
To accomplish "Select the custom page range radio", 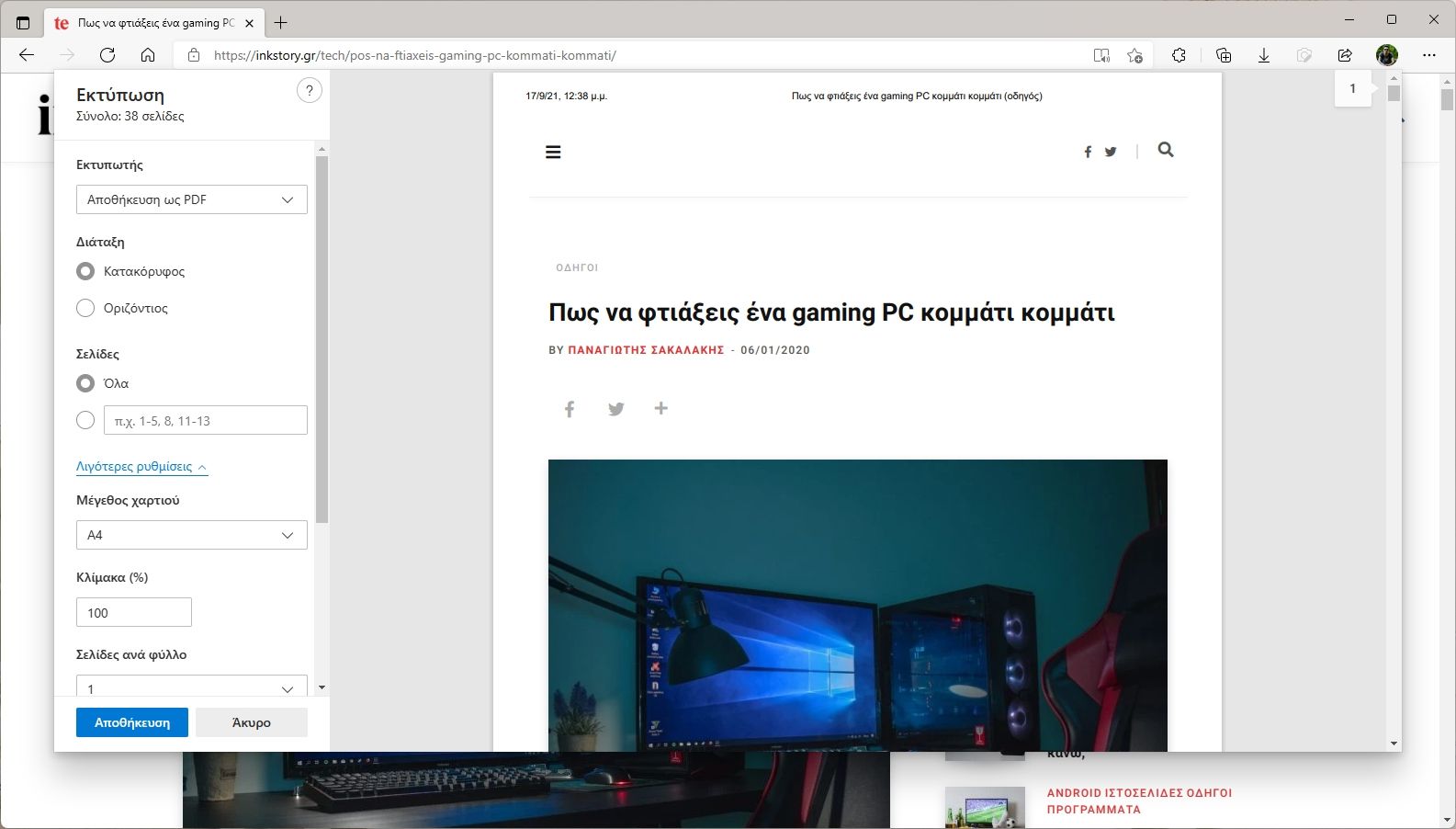I will click(x=85, y=420).
